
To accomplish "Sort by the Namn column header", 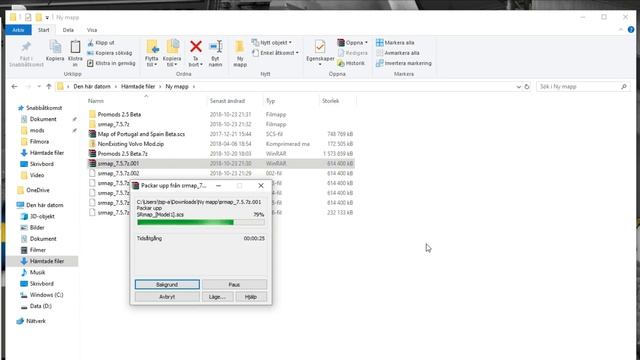I will (96, 101).
